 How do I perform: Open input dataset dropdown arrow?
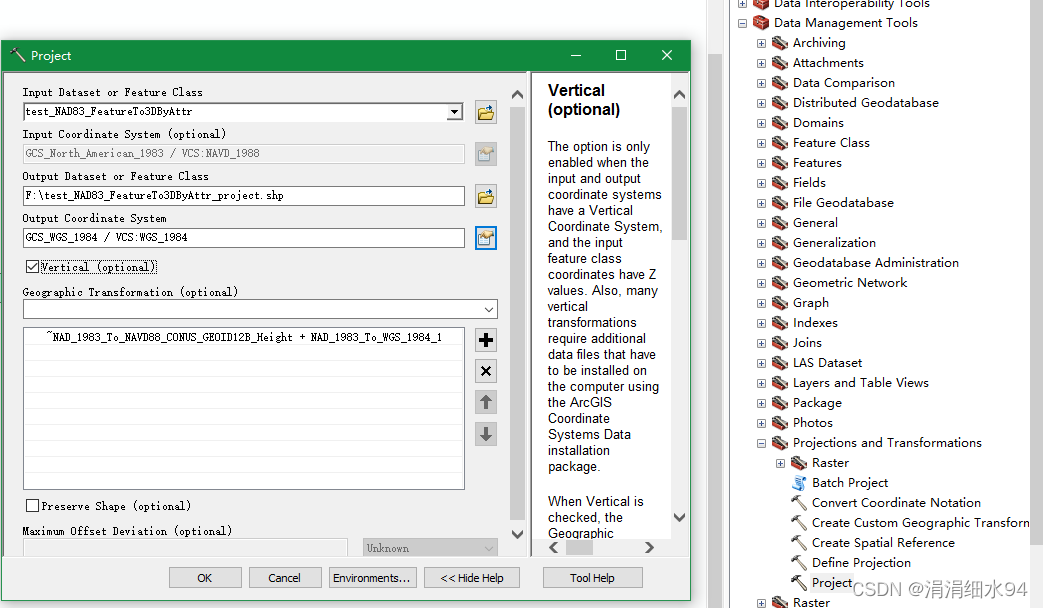(x=455, y=112)
